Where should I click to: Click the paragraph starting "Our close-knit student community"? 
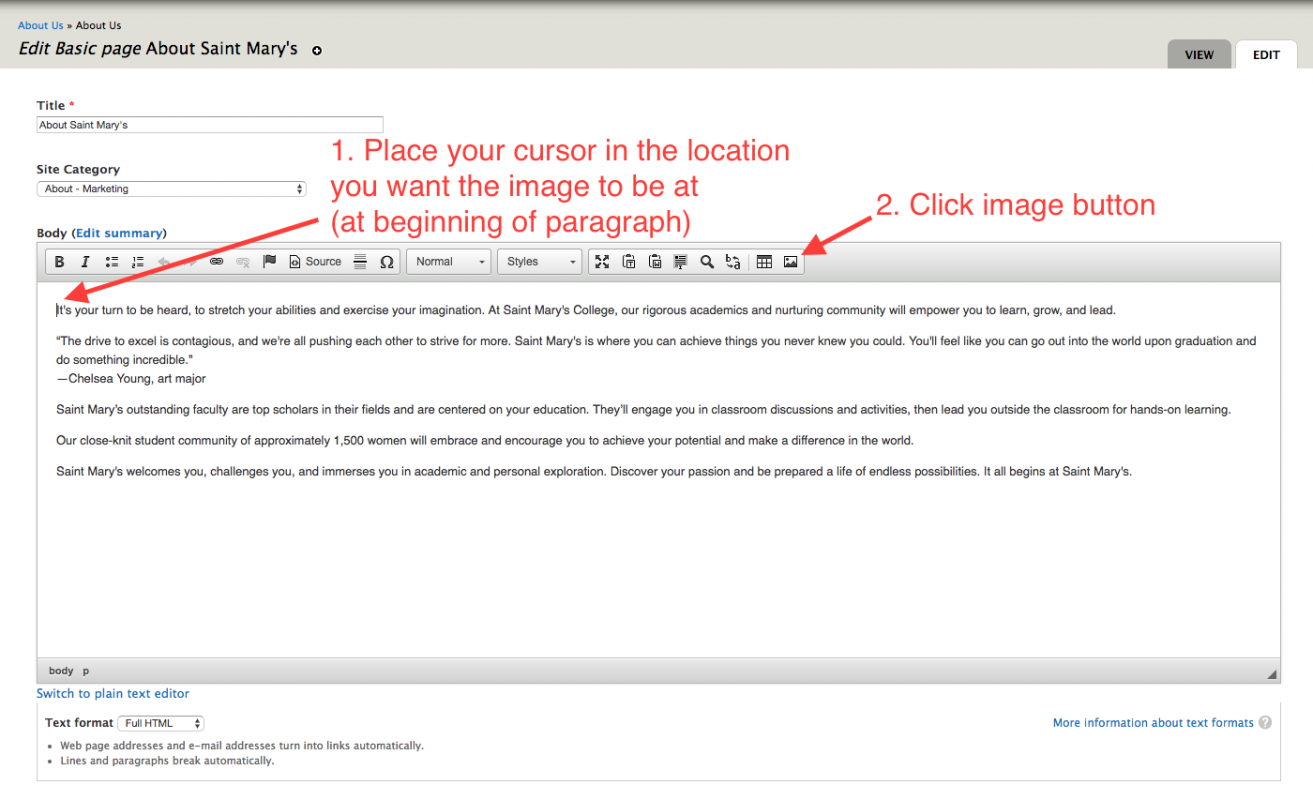click(x=485, y=440)
